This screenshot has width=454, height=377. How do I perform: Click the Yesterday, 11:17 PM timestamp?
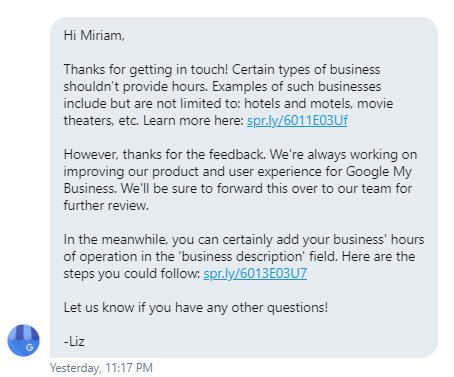coord(101,368)
